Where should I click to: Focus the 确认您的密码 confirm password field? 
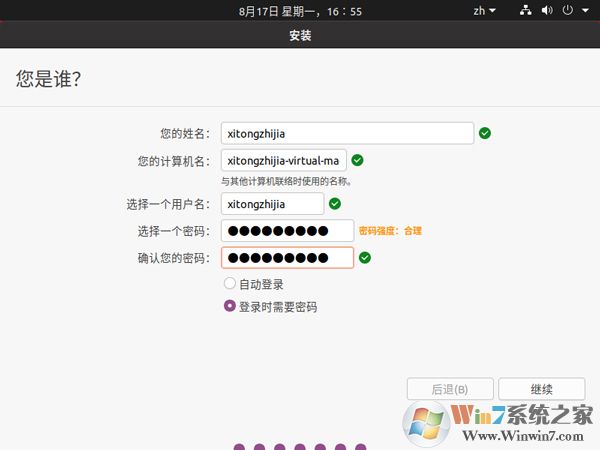(287, 258)
